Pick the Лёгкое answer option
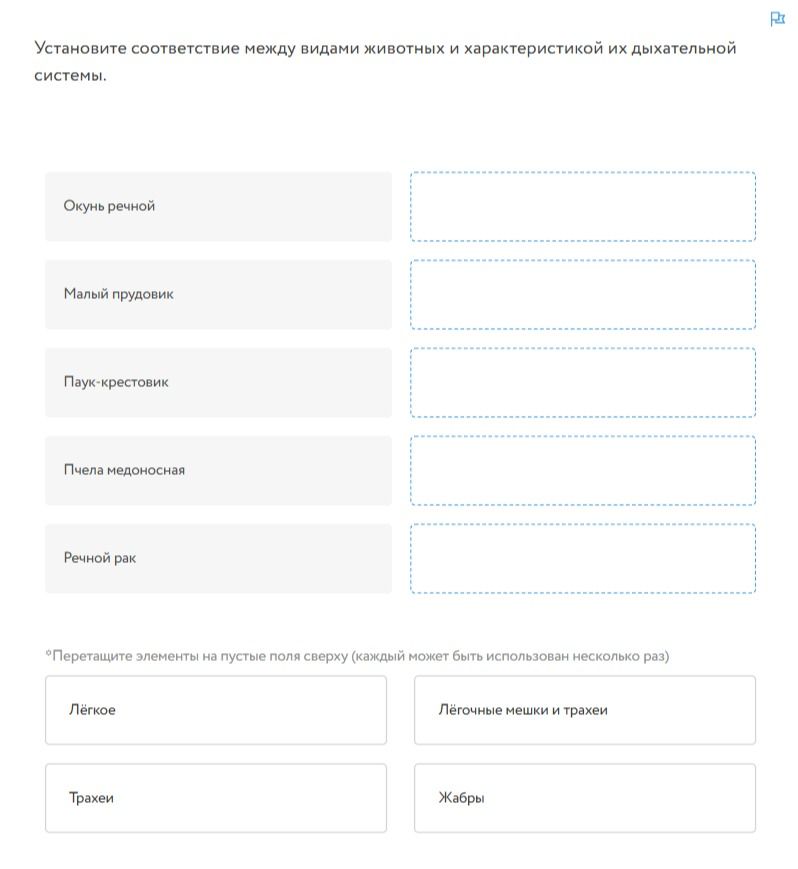Image resolution: width=798 pixels, height=869 pixels. (216, 710)
